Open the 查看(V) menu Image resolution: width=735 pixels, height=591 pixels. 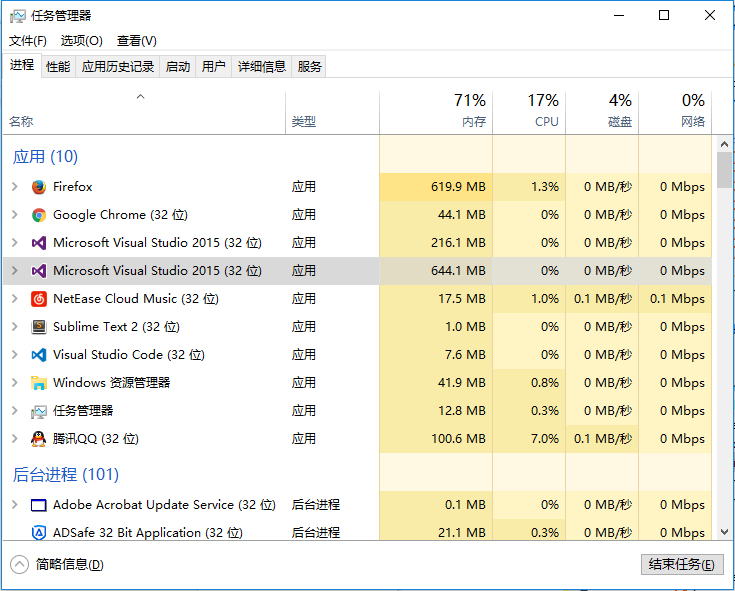coord(136,41)
